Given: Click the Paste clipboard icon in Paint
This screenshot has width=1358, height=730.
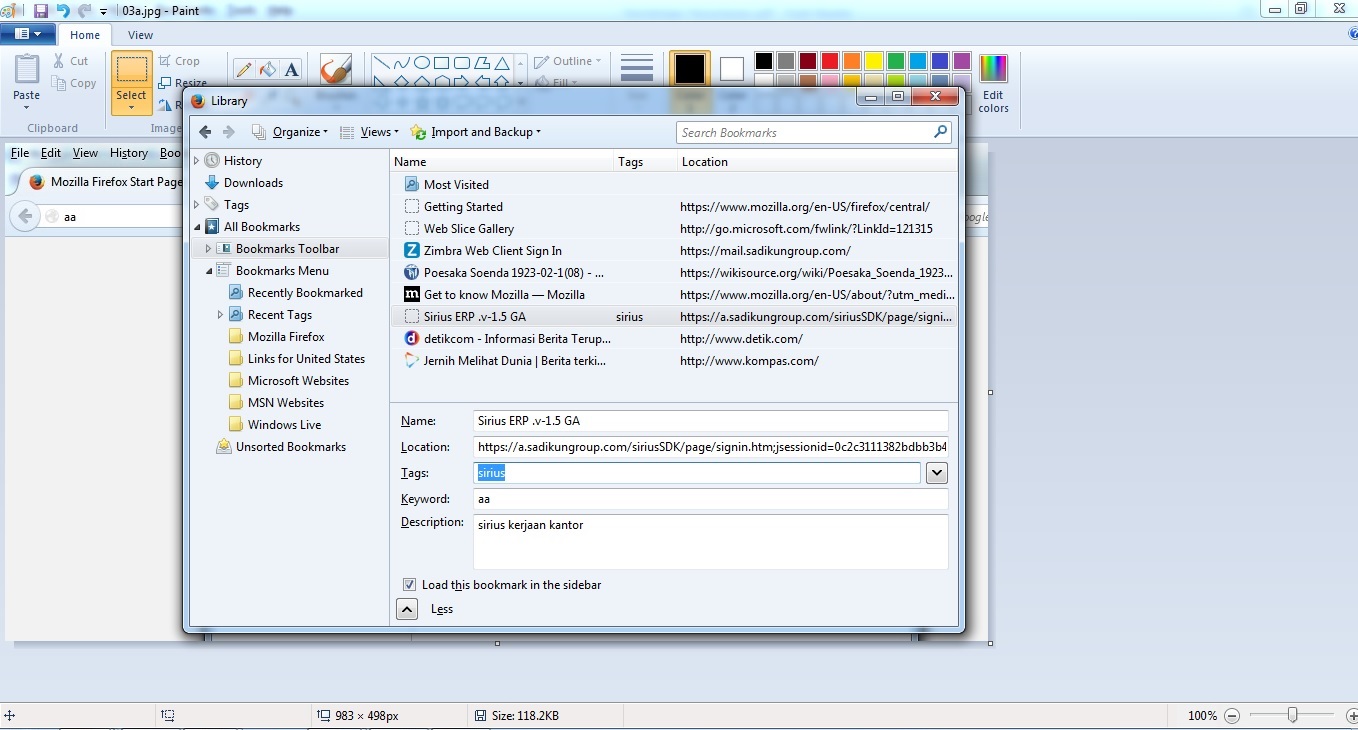Looking at the screenshot, I should pyautogui.click(x=27, y=70).
